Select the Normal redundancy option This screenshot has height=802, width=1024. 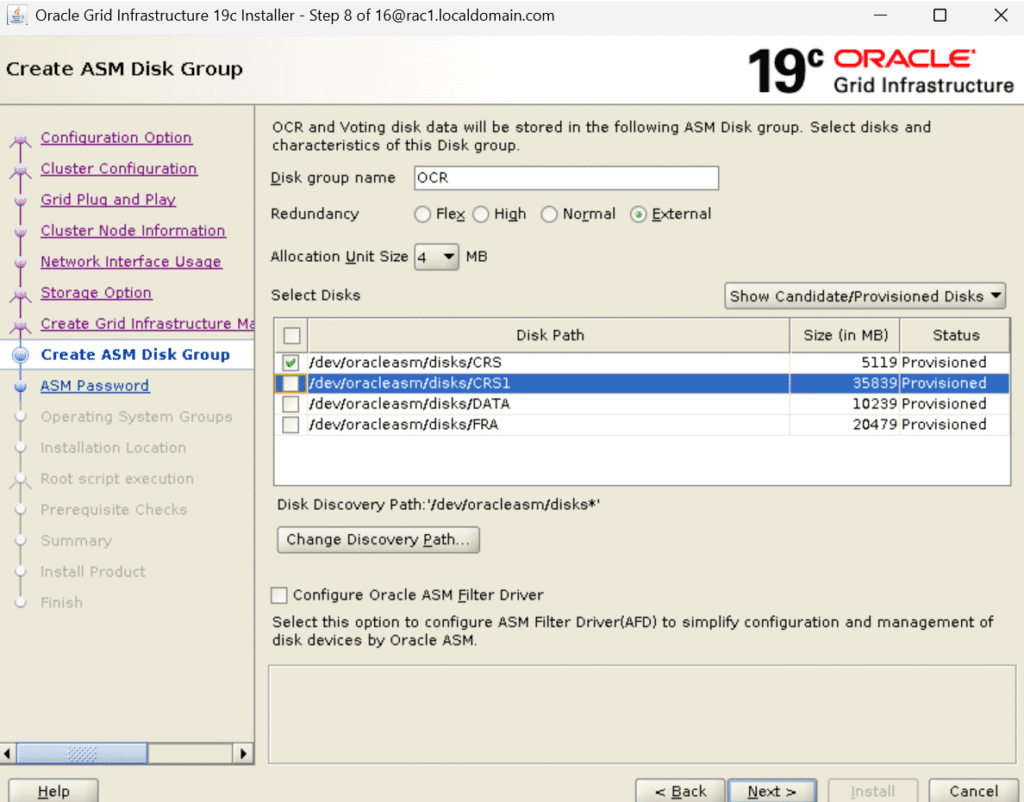549,214
